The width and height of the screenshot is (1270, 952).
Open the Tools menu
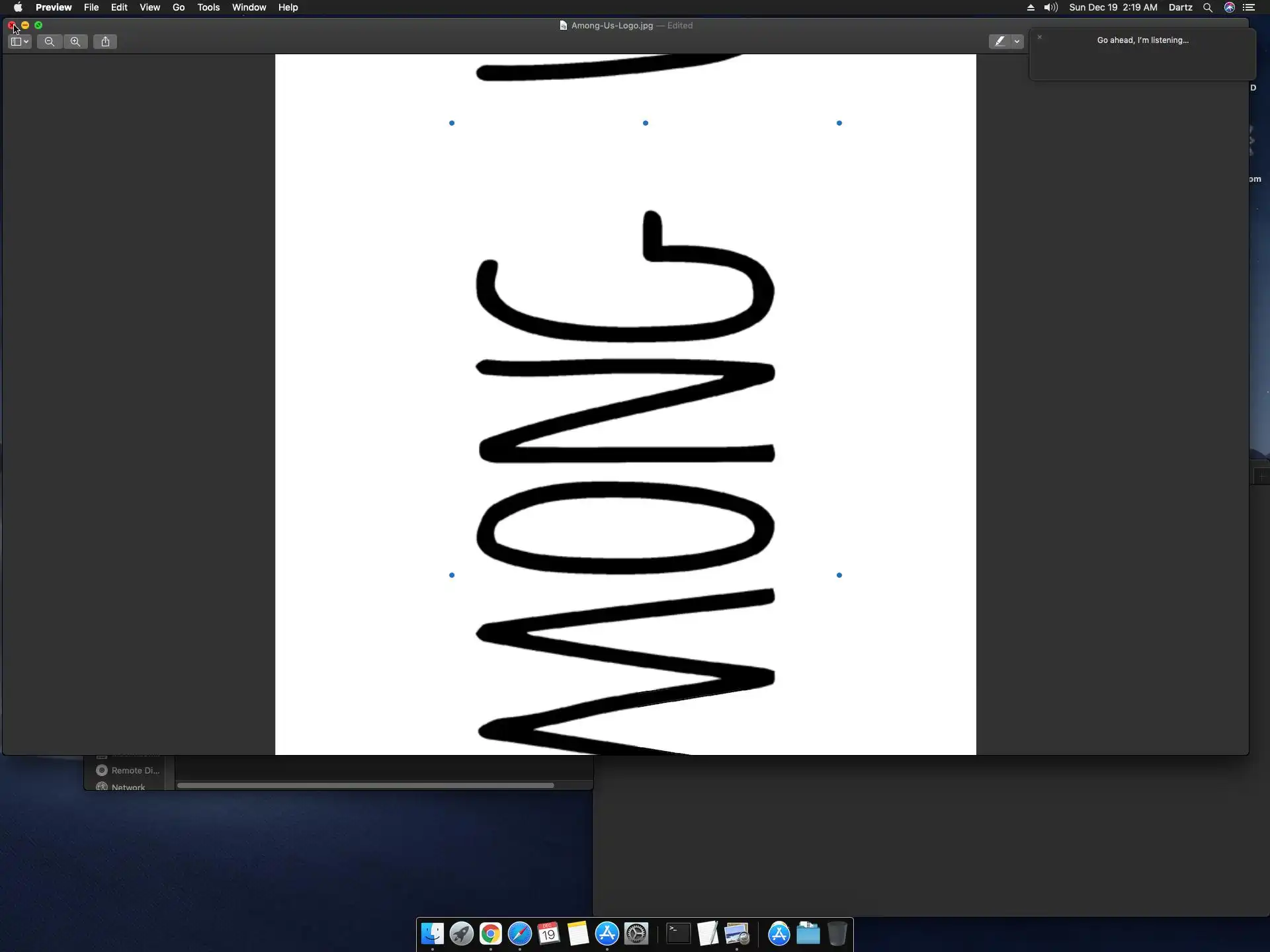(208, 7)
